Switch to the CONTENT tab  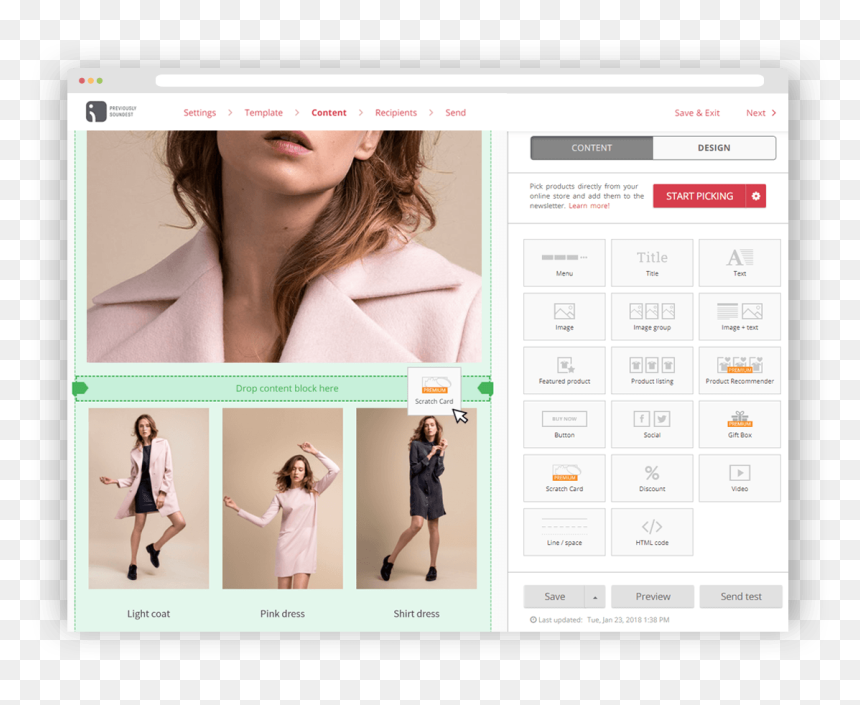pyautogui.click(x=591, y=148)
